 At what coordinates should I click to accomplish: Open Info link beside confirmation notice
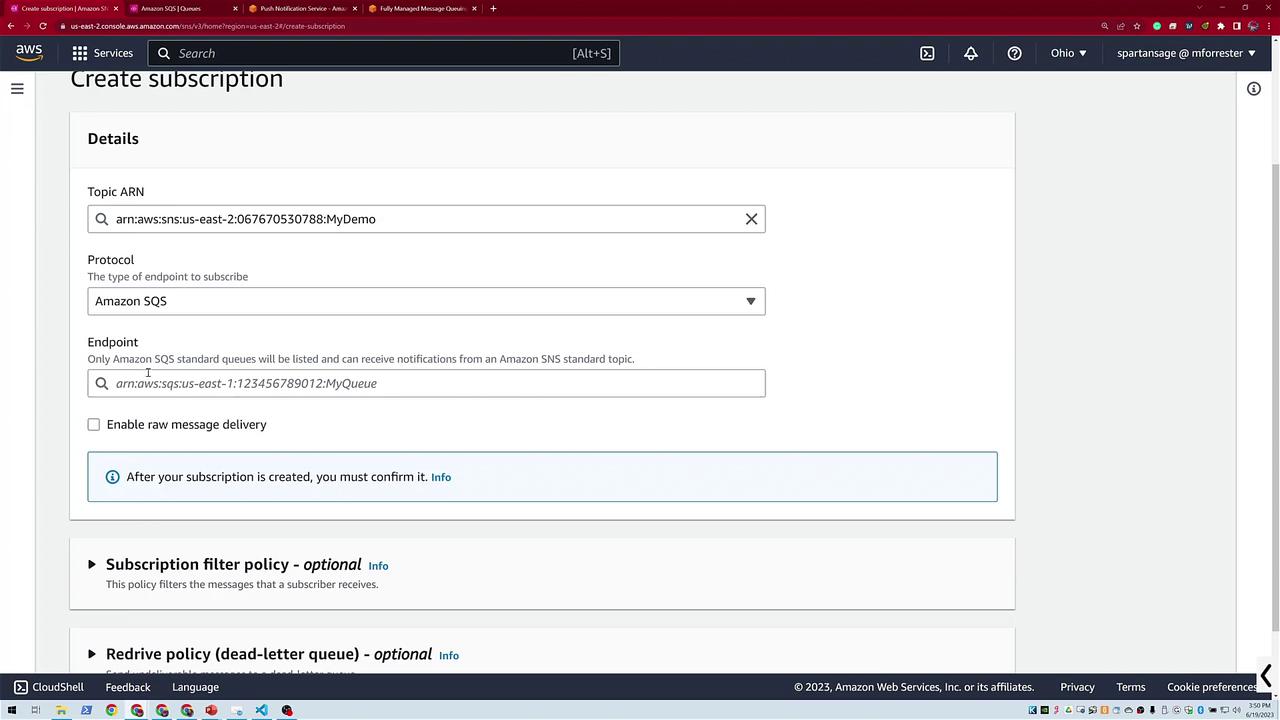coord(441,477)
